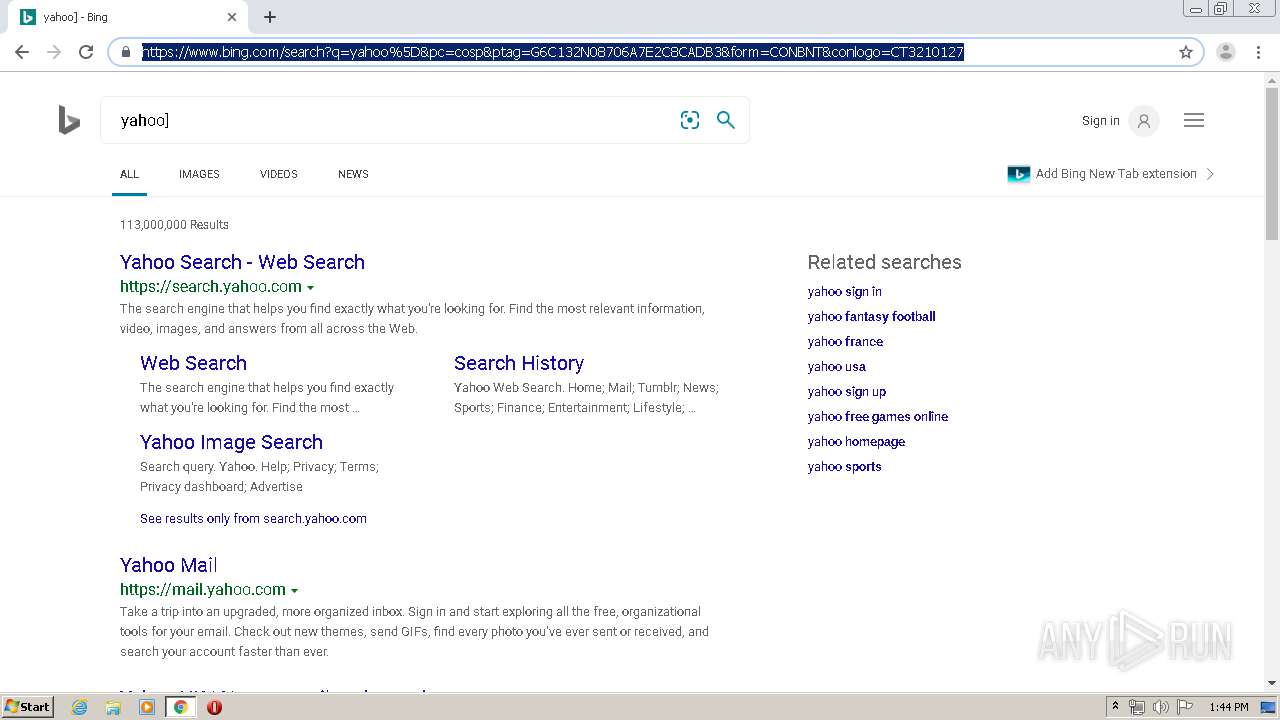Click the Add Bing New Tab extension icon
The height and width of the screenshot is (720, 1280).
(1019, 174)
